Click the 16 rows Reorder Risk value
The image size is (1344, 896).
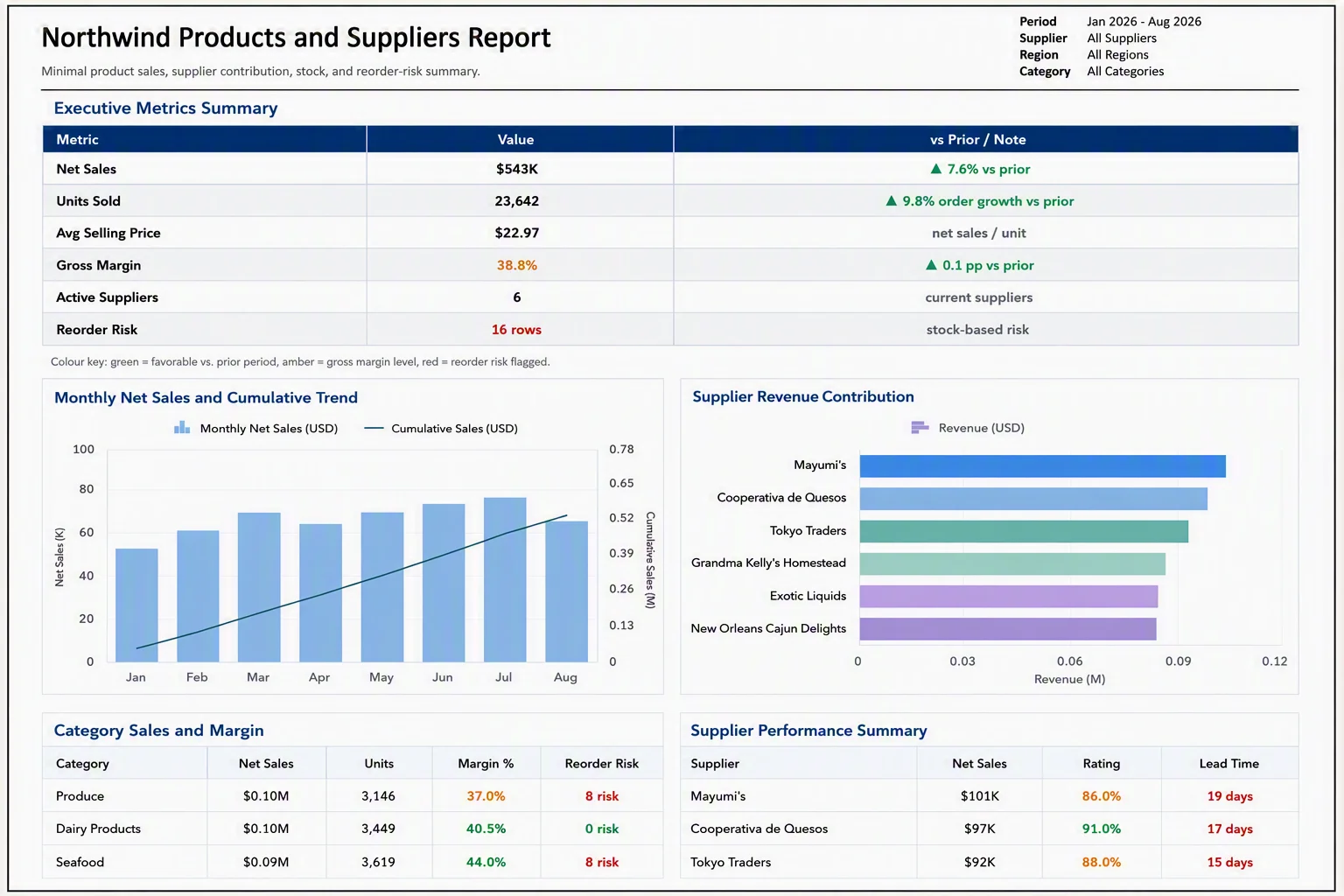[516, 329]
